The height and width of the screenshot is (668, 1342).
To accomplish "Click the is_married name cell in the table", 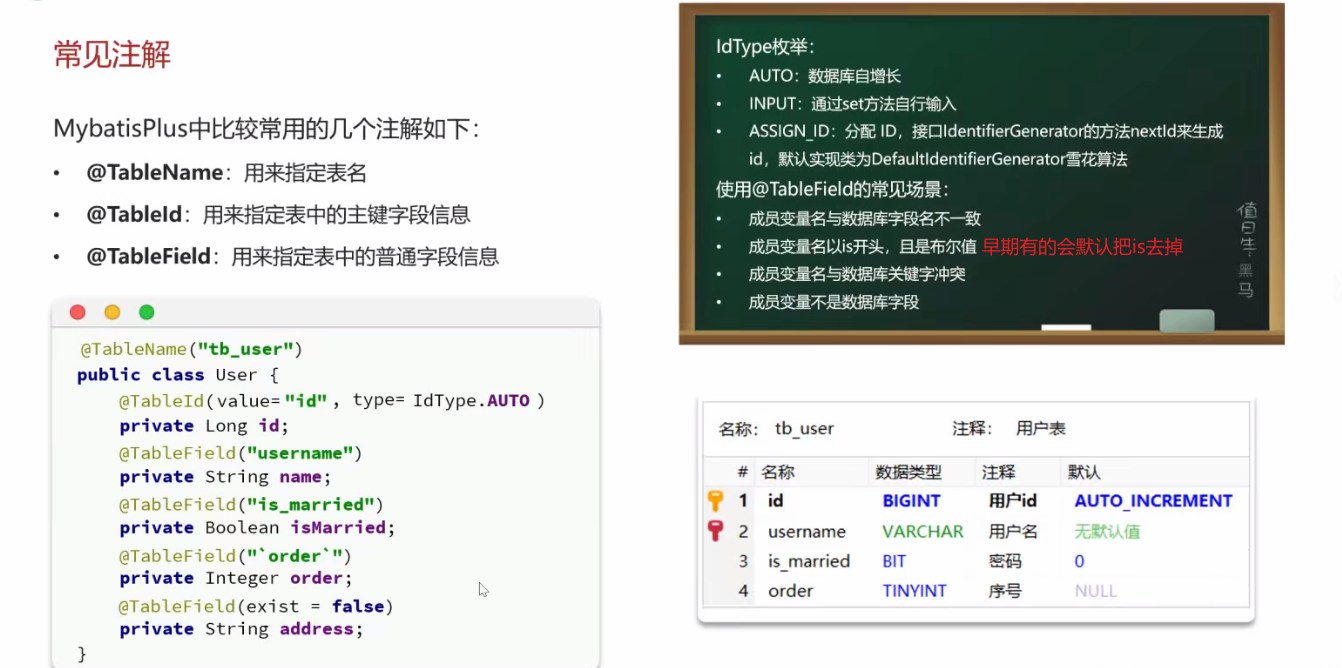I will (x=809, y=562).
